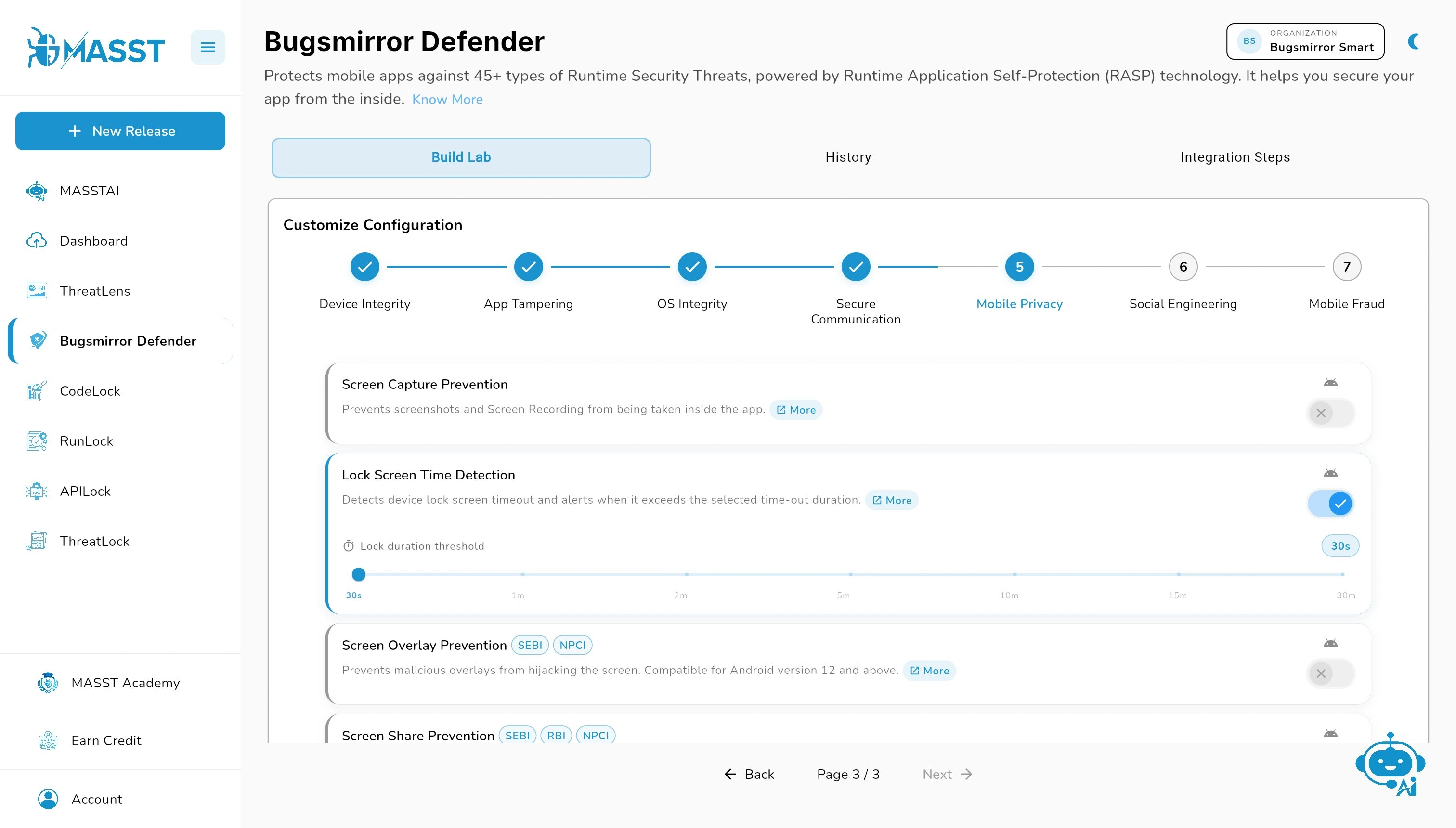
Task: Click SEBI tag on Screen Overlay Prevention
Action: (x=530, y=646)
